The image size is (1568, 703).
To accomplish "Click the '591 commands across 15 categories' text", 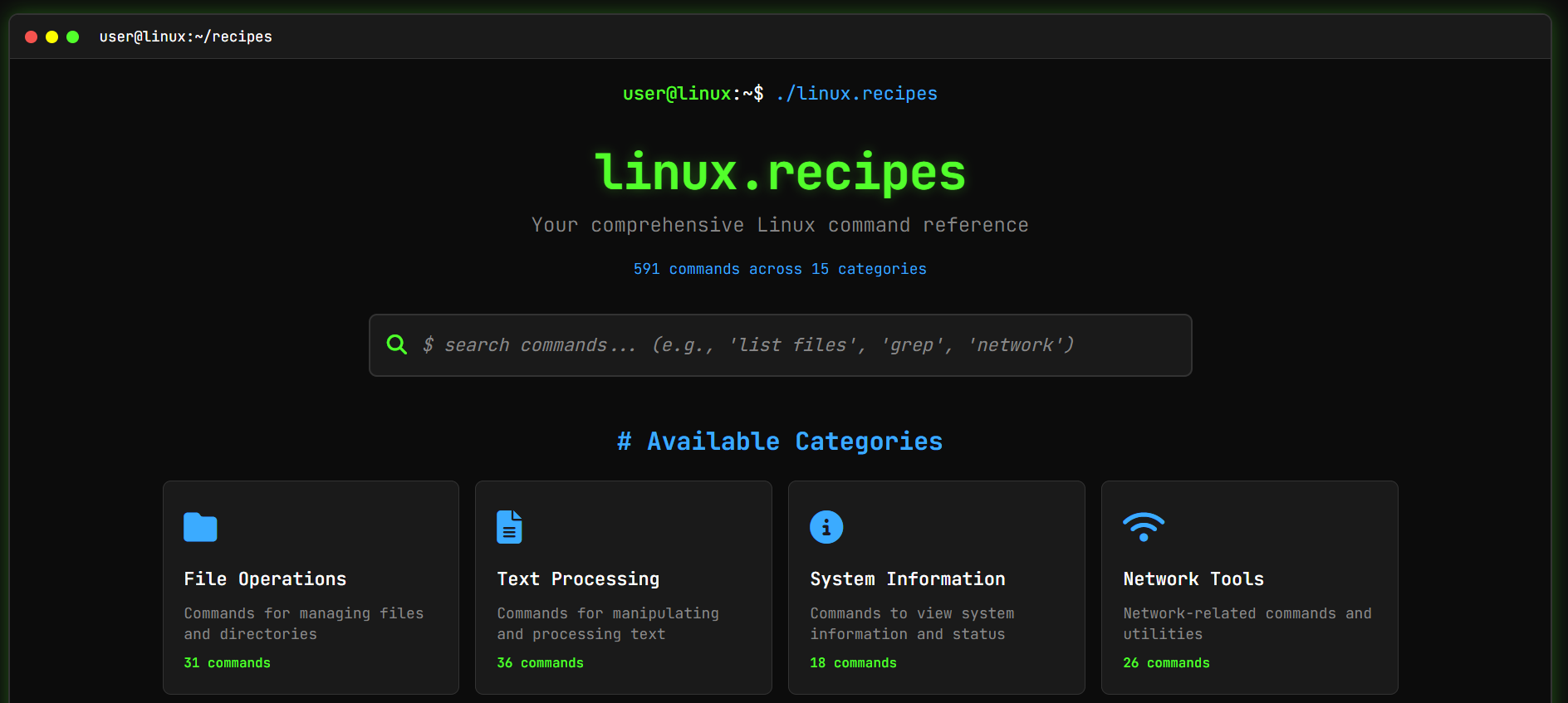I will [x=780, y=269].
